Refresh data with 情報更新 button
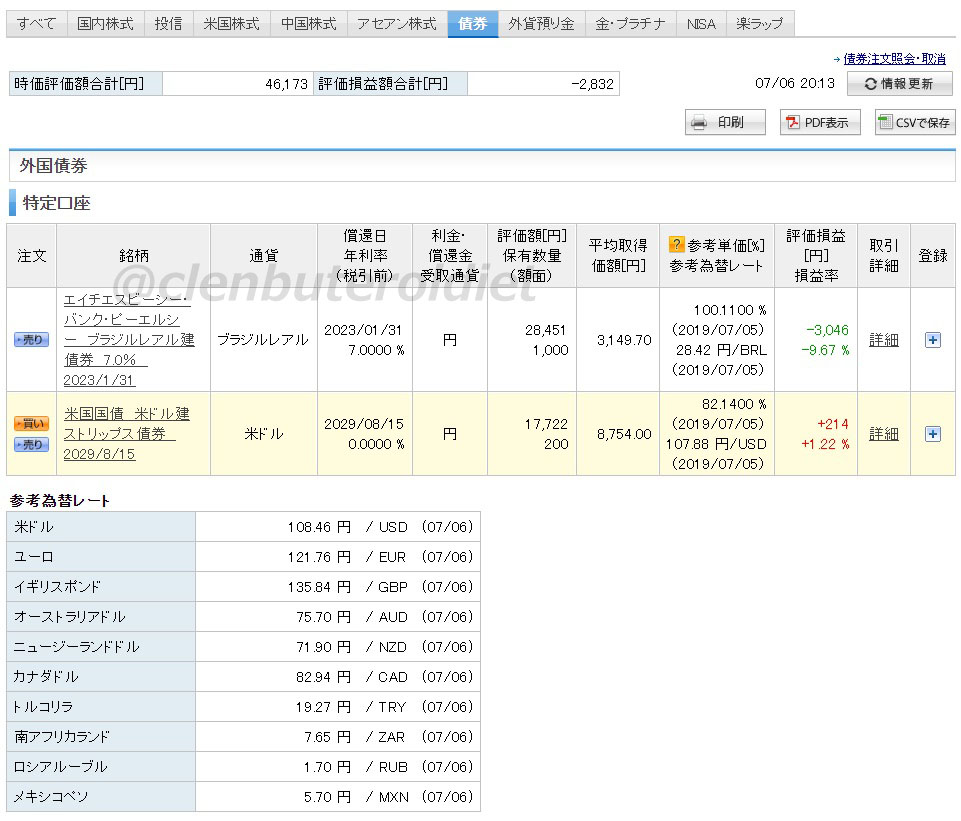This screenshot has width=961, height=821. click(x=900, y=84)
